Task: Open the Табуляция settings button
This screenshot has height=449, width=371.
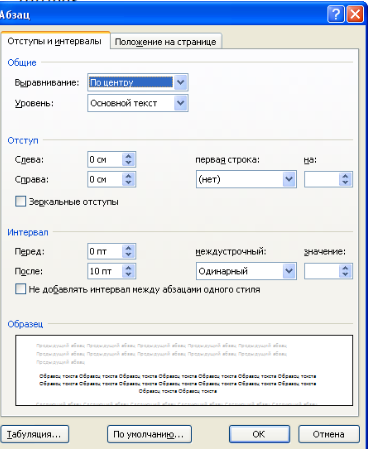Action: click(x=34, y=434)
